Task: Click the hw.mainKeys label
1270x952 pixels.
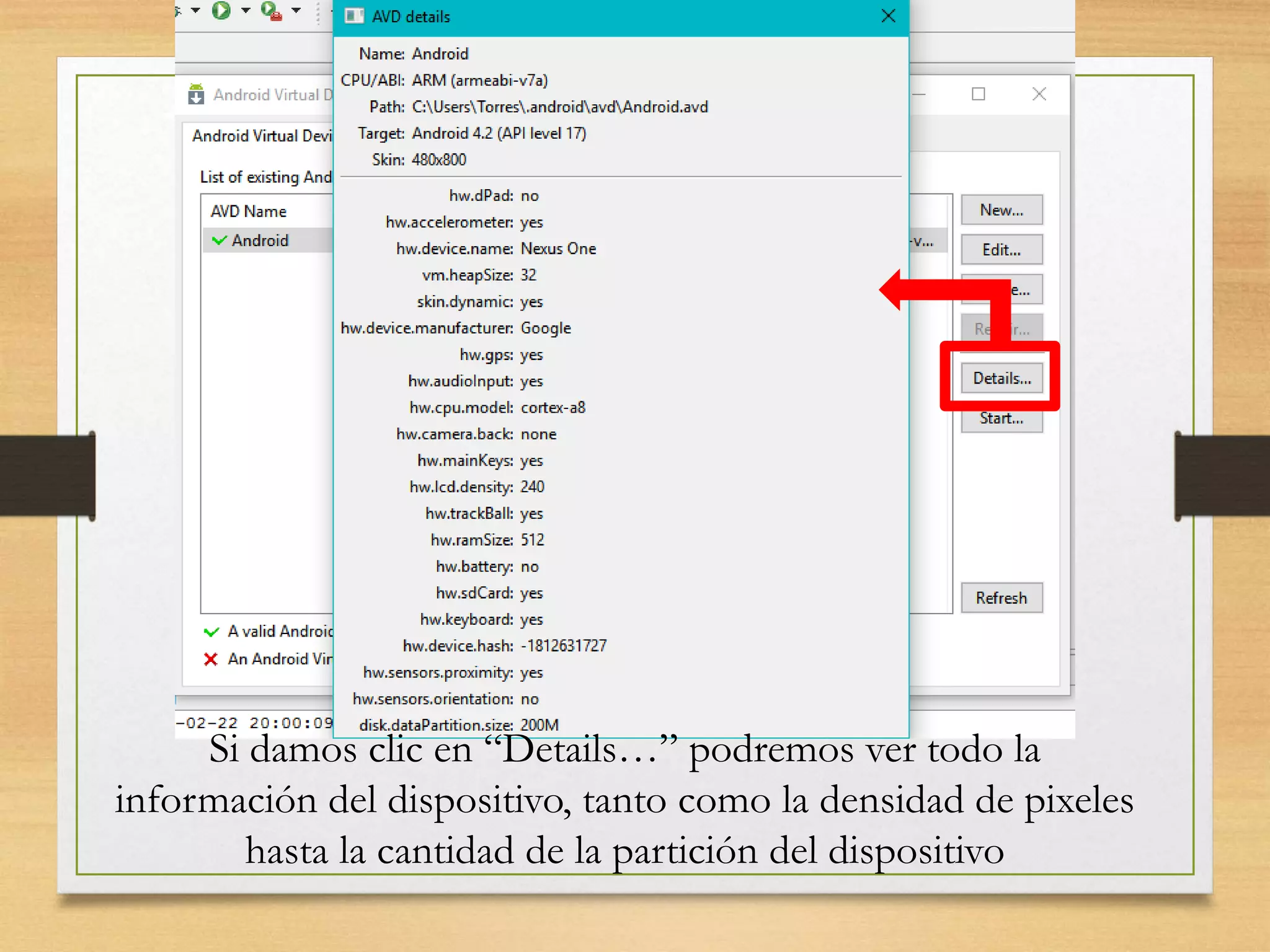Action: point(466,461)
